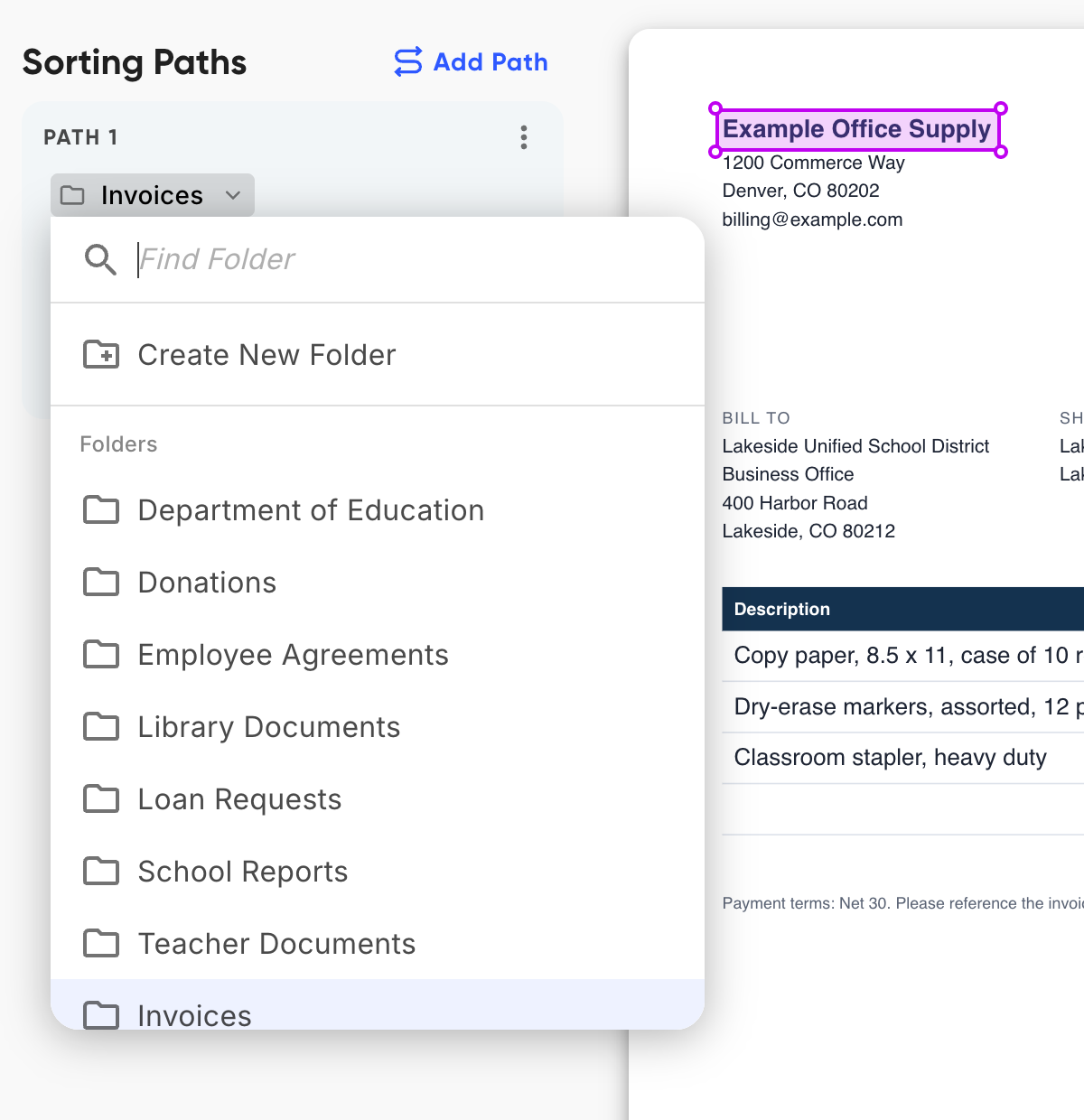1084x1120 pixels.
Task: Click the 'Business Office' line
Action: 788,474
